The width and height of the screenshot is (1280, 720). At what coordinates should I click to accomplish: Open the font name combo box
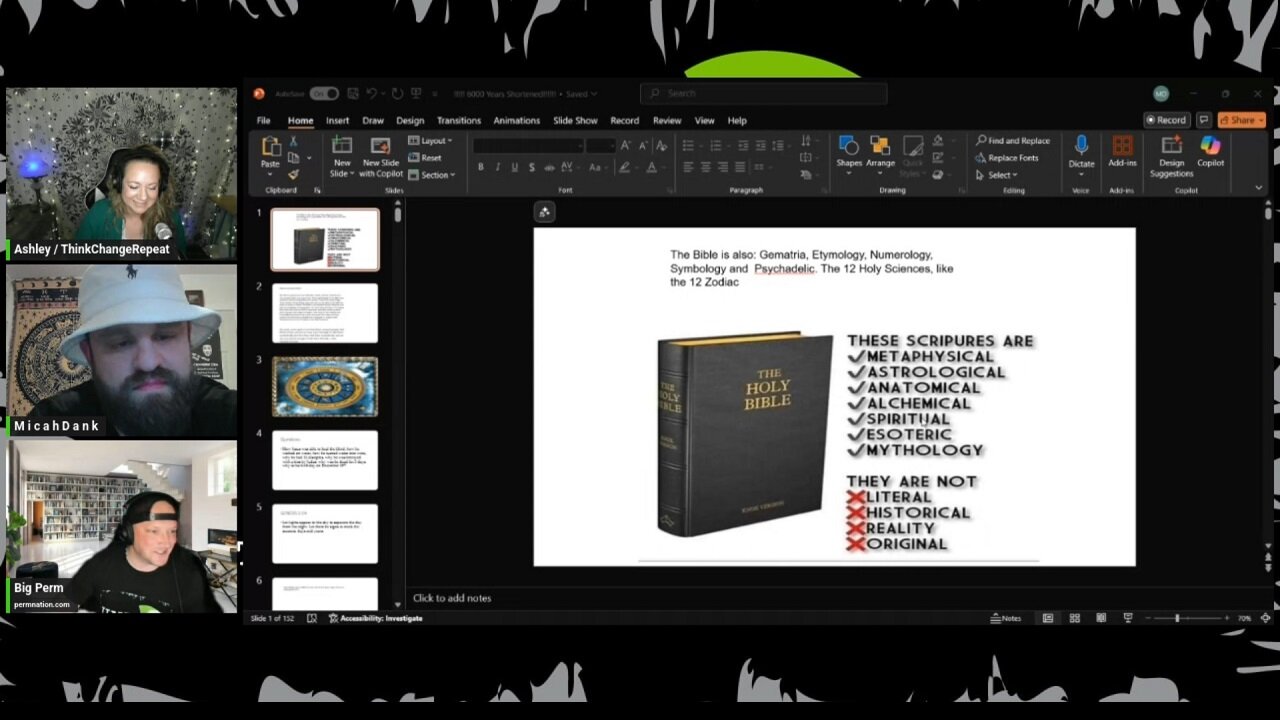[528, 146]
